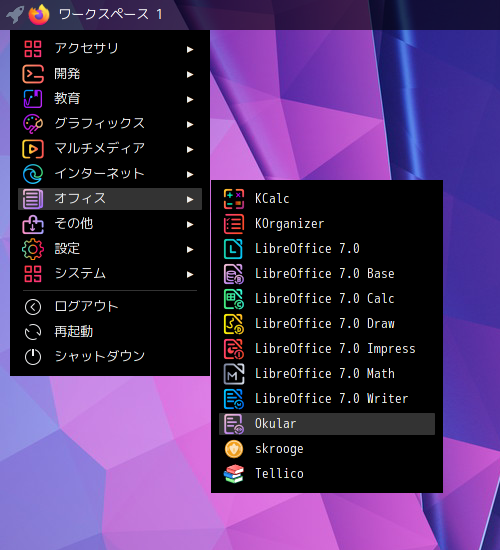The image size is (500, 550).
Task: Select the マルチメディア menu entry
Action: coord(110,149)
